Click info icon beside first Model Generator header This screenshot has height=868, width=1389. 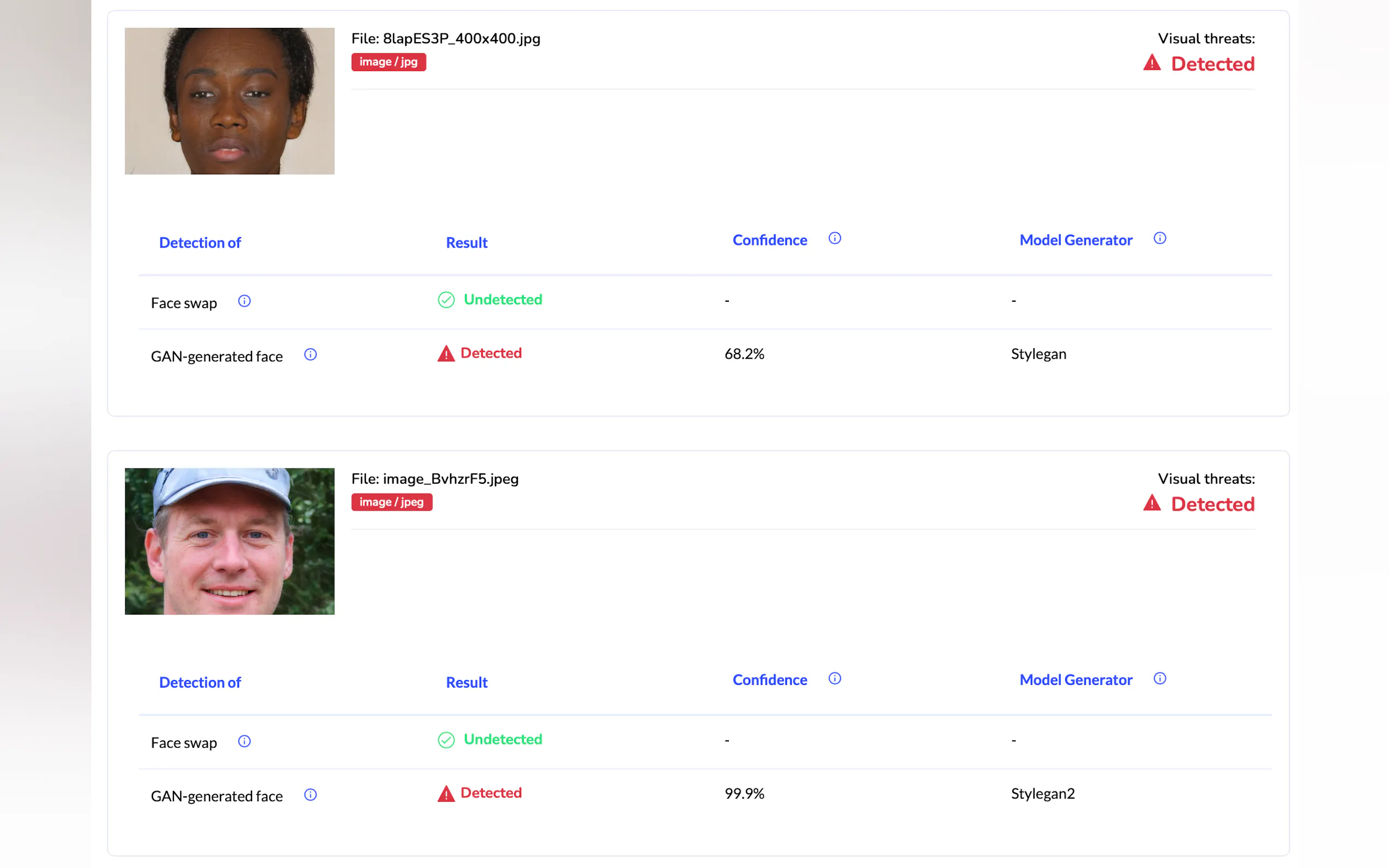coord(1159,238)
